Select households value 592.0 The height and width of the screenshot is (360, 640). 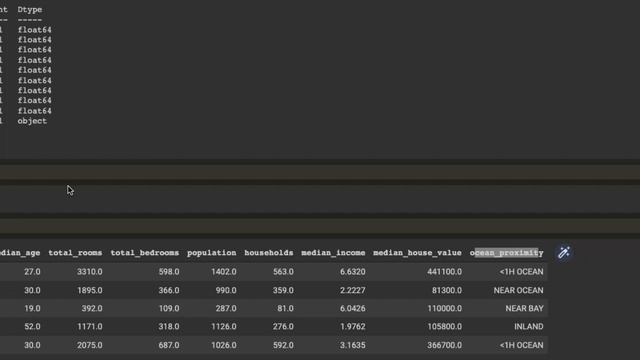pyautogui.click(x=283, y=345)
